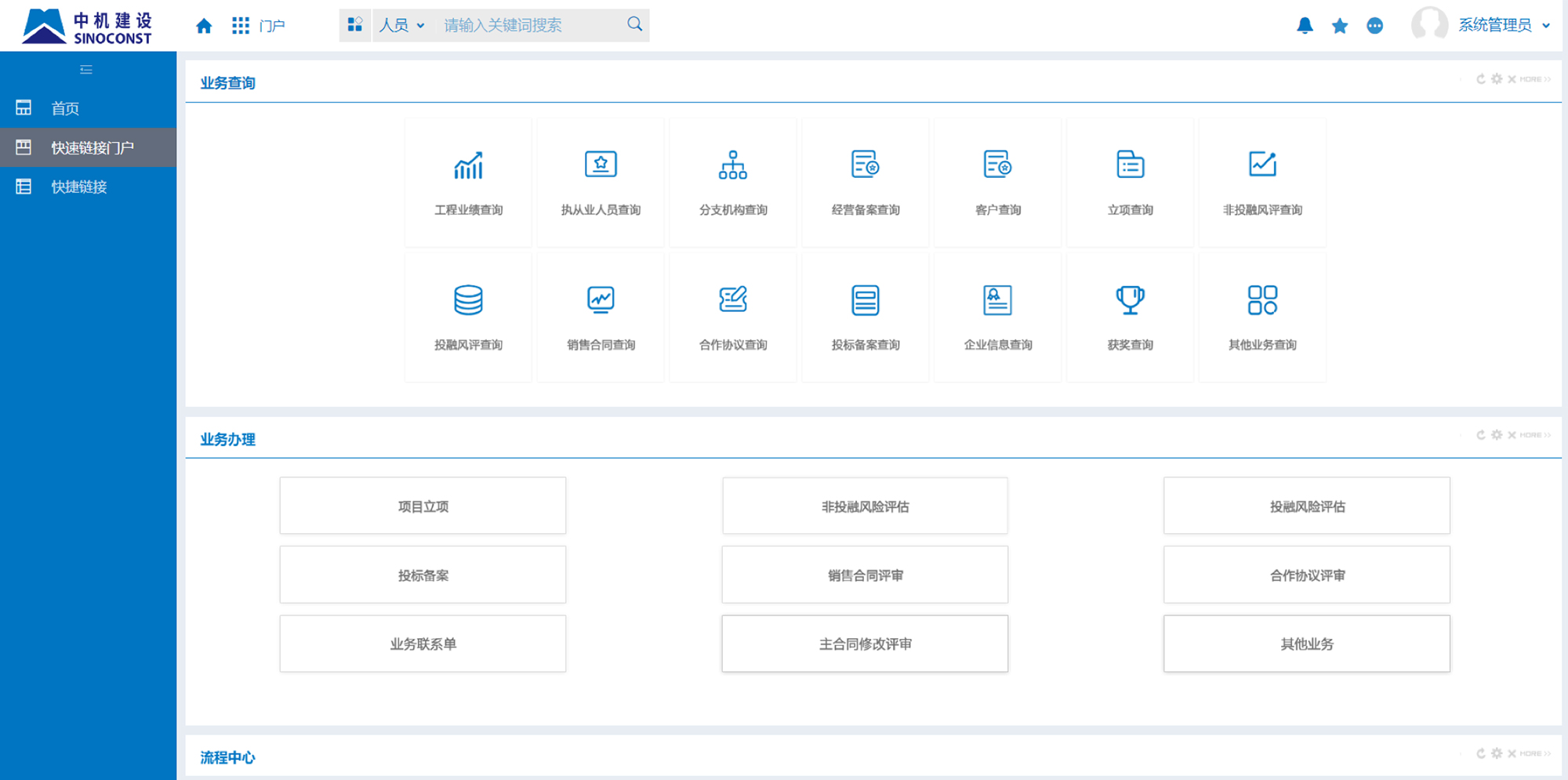Go to the home page via house icon

point(204,26)
